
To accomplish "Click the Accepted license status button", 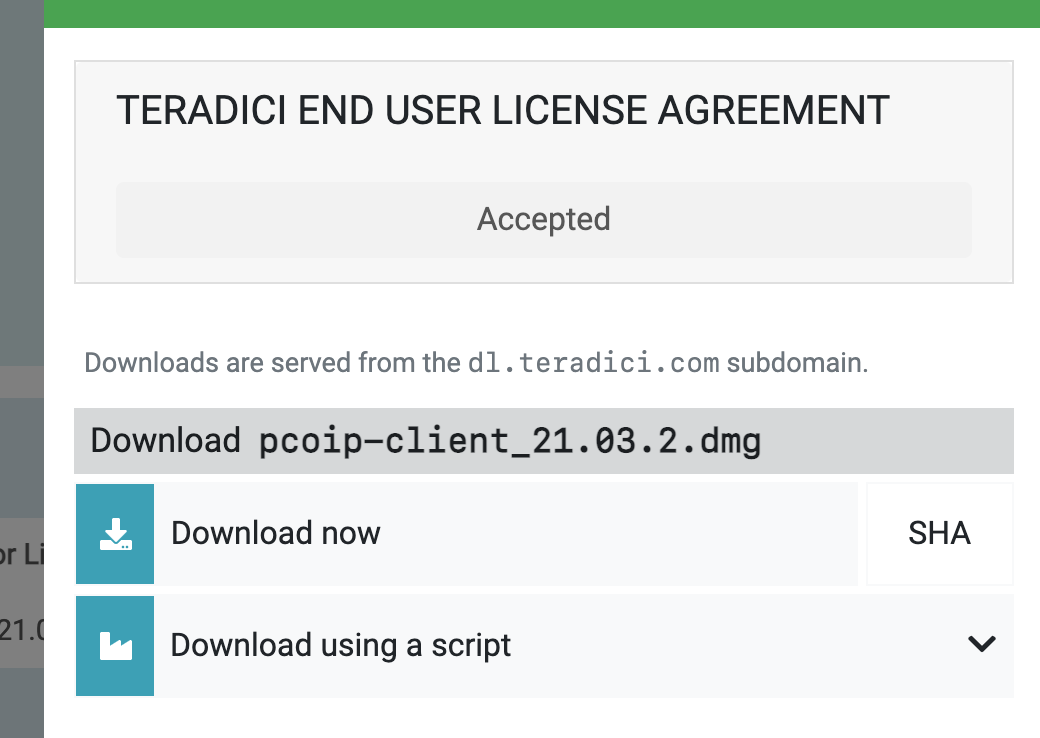I will coord(543,219).
